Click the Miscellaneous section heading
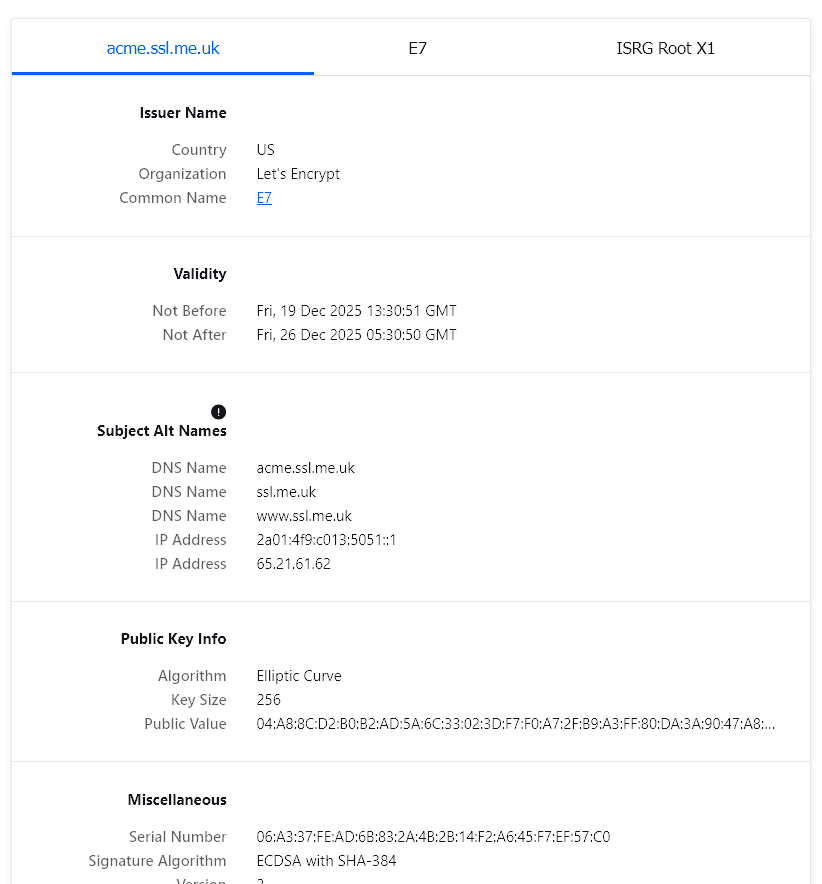Viewport: 822px width, 884px height. coord(177,800)
